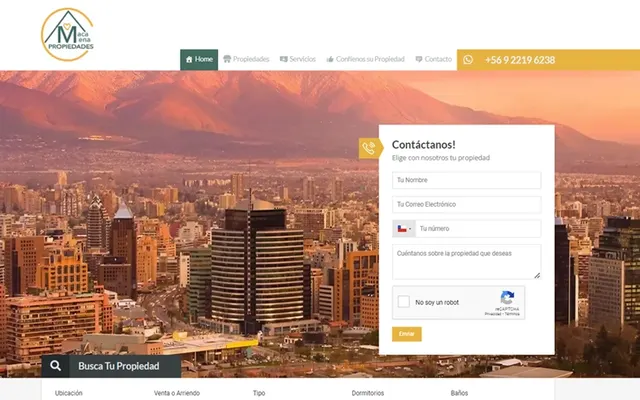Screen dimensions: 640x400
Task: Open the Chile flag country code dropdown
Action: pyautogui.click(x=404, y=229)
